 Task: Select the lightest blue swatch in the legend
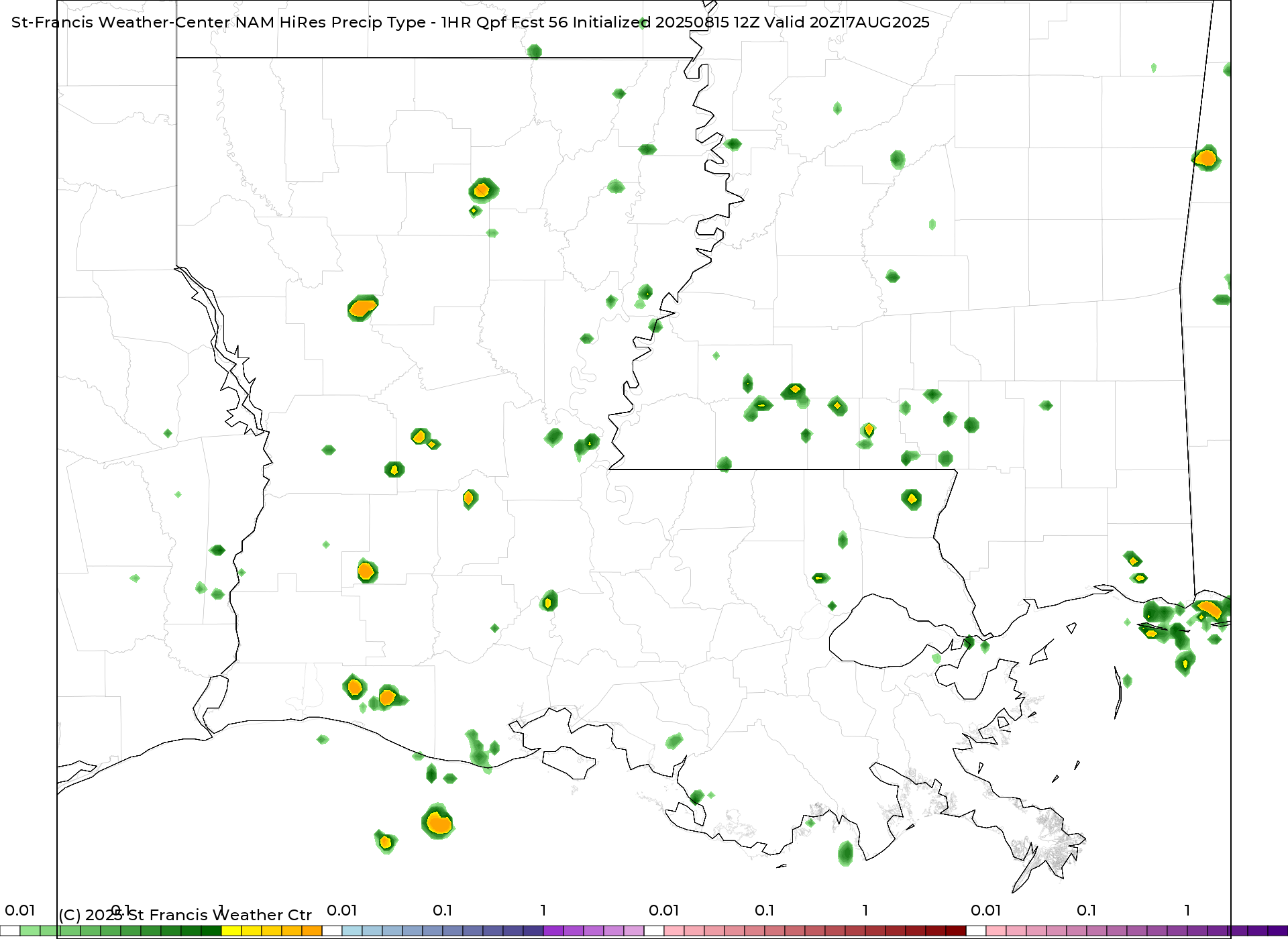pyautogui.click(x=352, y=931)
